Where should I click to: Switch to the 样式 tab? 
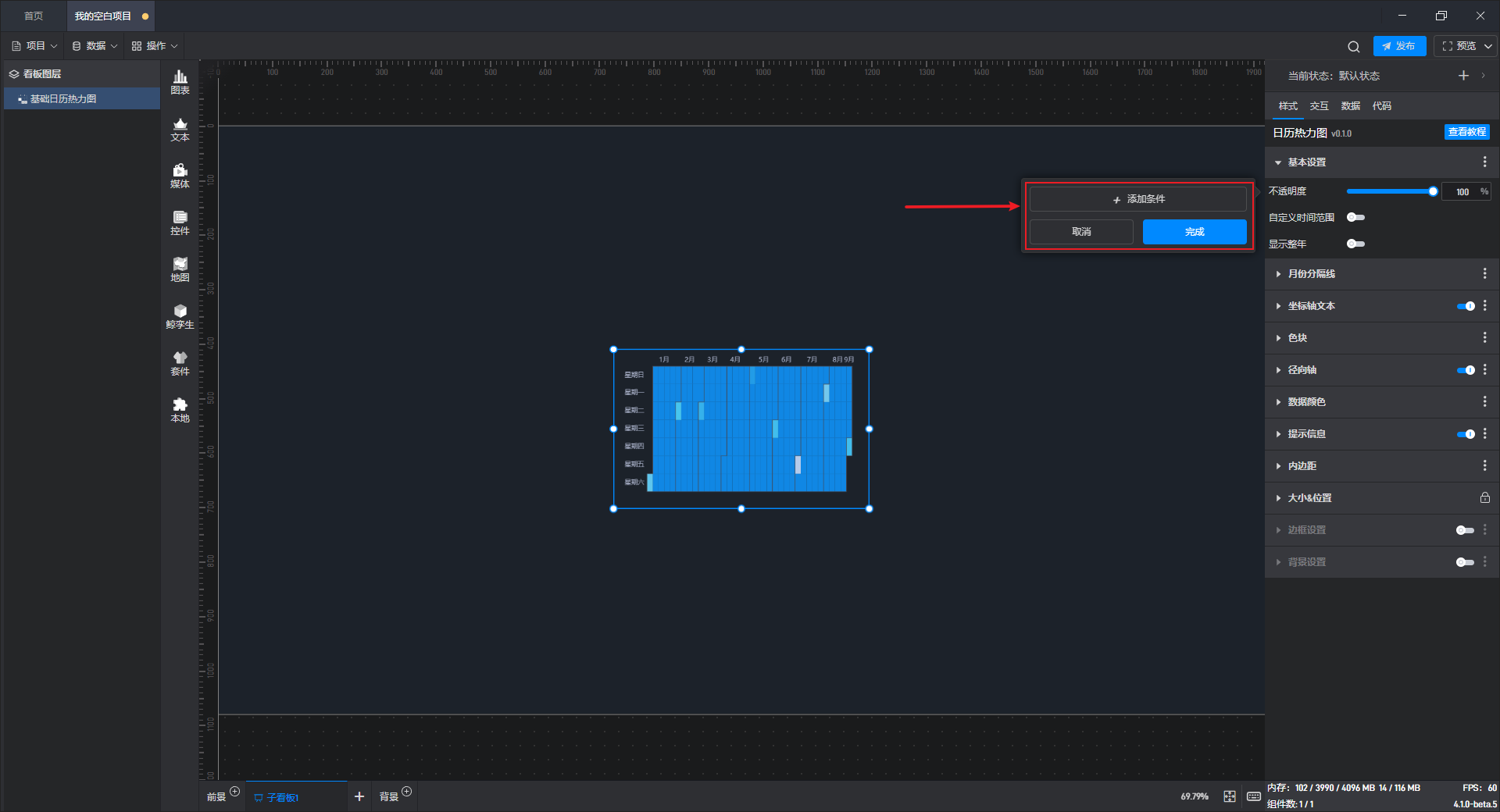pyautogui.click(x=1287, y=106)
